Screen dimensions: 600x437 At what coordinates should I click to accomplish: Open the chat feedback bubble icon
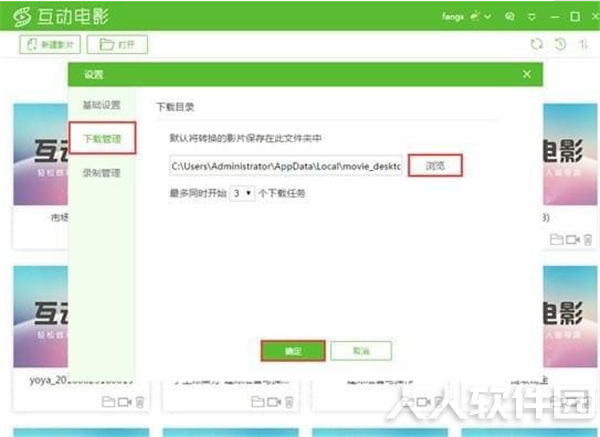coord(510,16)
